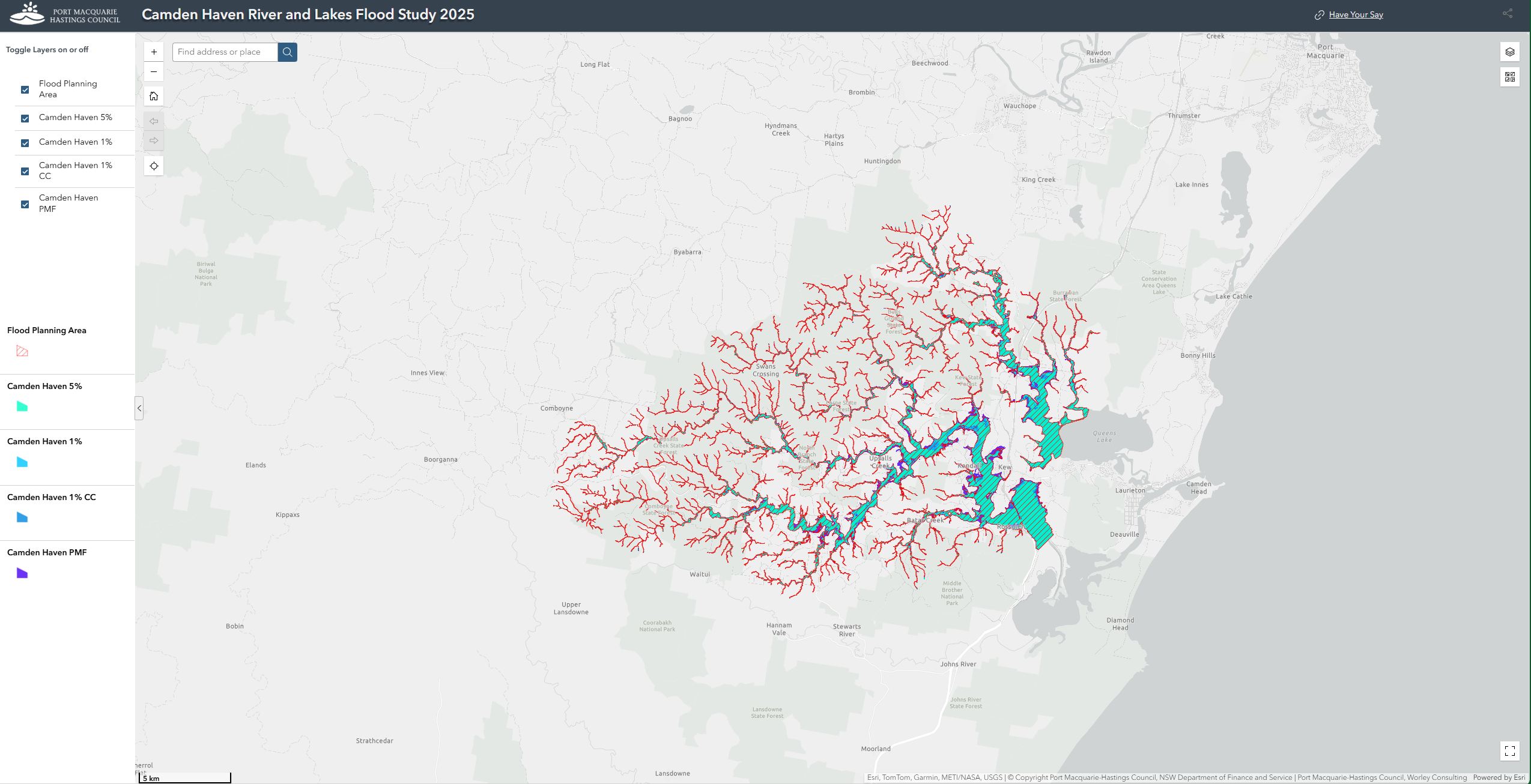Uncheck the Flood Planning Area layer
The image size is (1531, 784).
pos(25,89)
